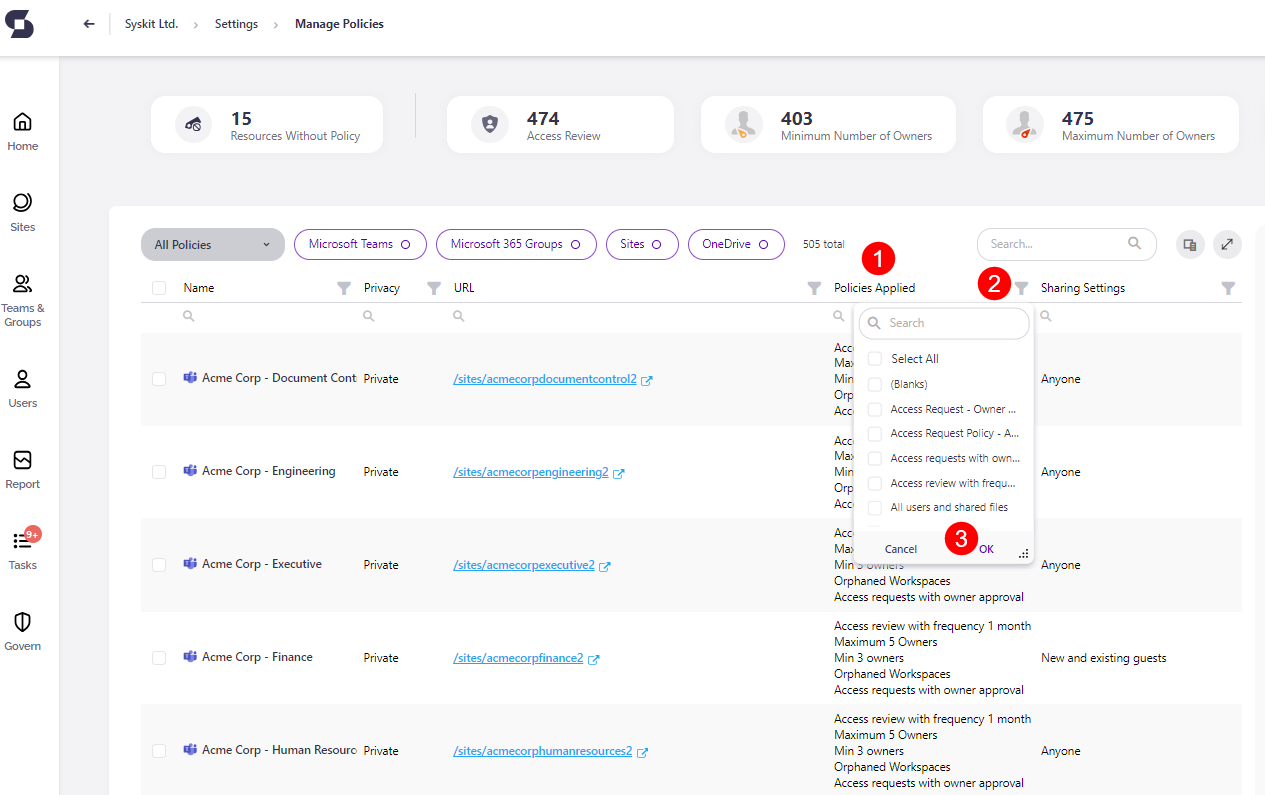Screen dimensions: 1265x795
Task: Go to Settings via the breadcrumb
Action: point(236,23)
